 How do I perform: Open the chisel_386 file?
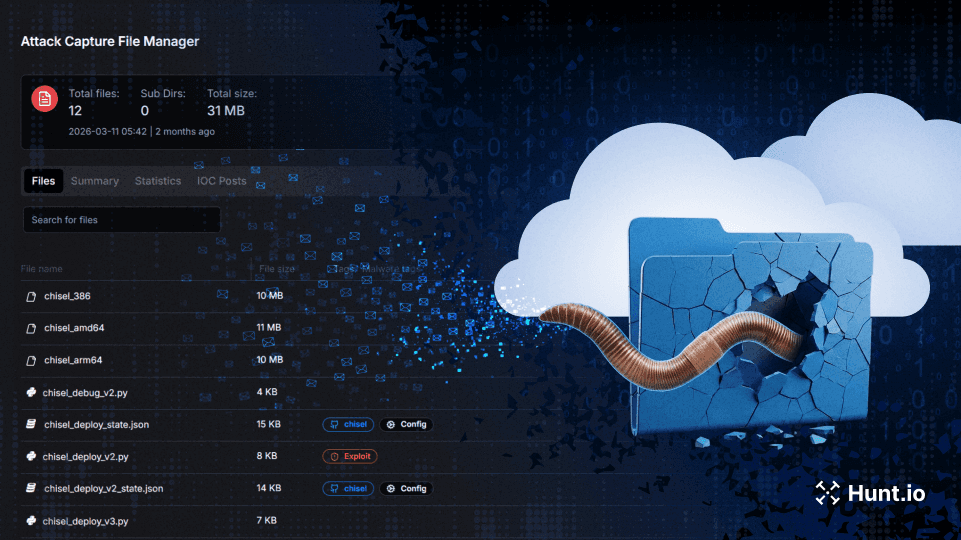pos(67,296)
